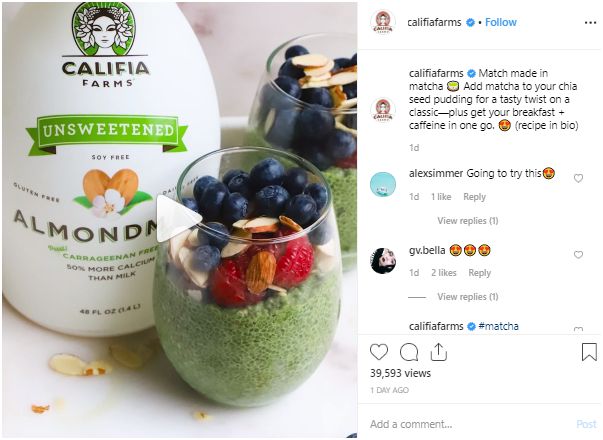This screenshot has width=603, height=440.
Task: Like the post with heart icon
Action: point(379,352)
